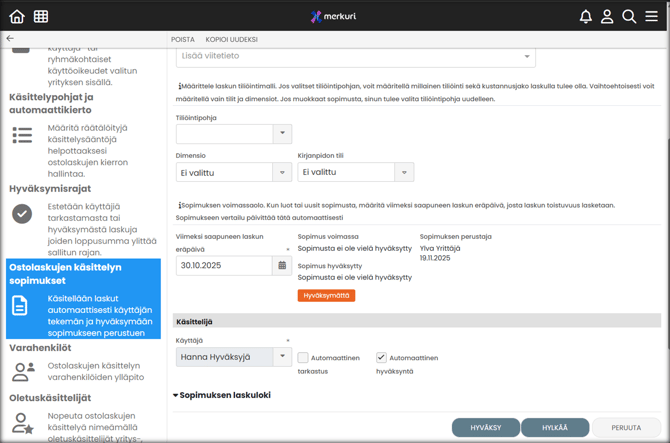
Task: Open notifications bell icon
Action: [x=585, y=16]
